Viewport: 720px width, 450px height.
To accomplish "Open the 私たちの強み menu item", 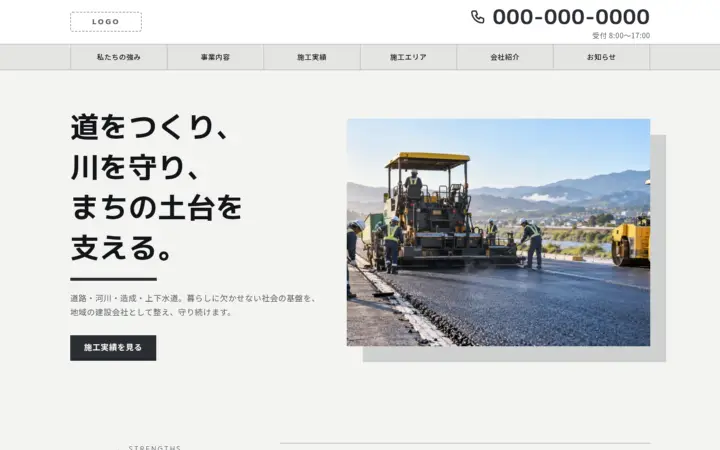I will 118,57.
